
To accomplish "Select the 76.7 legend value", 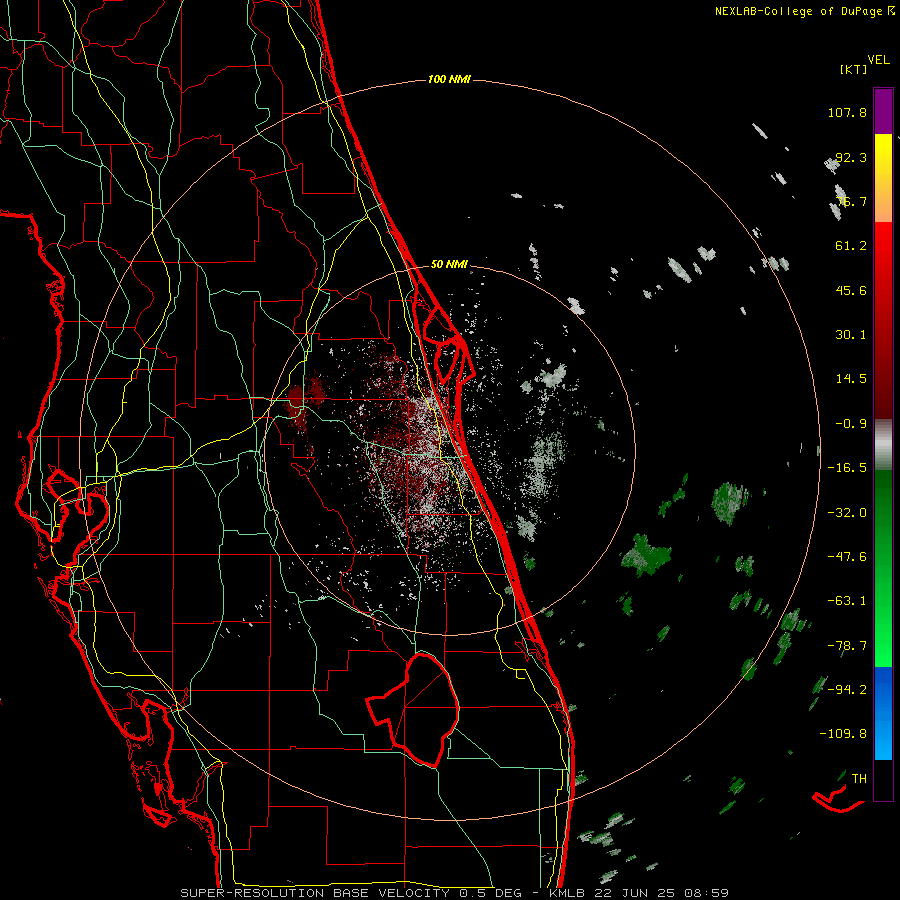I will point(851,201).
